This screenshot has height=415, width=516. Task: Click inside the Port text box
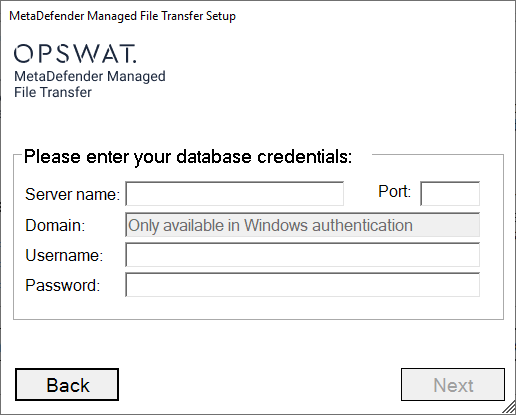450,194
